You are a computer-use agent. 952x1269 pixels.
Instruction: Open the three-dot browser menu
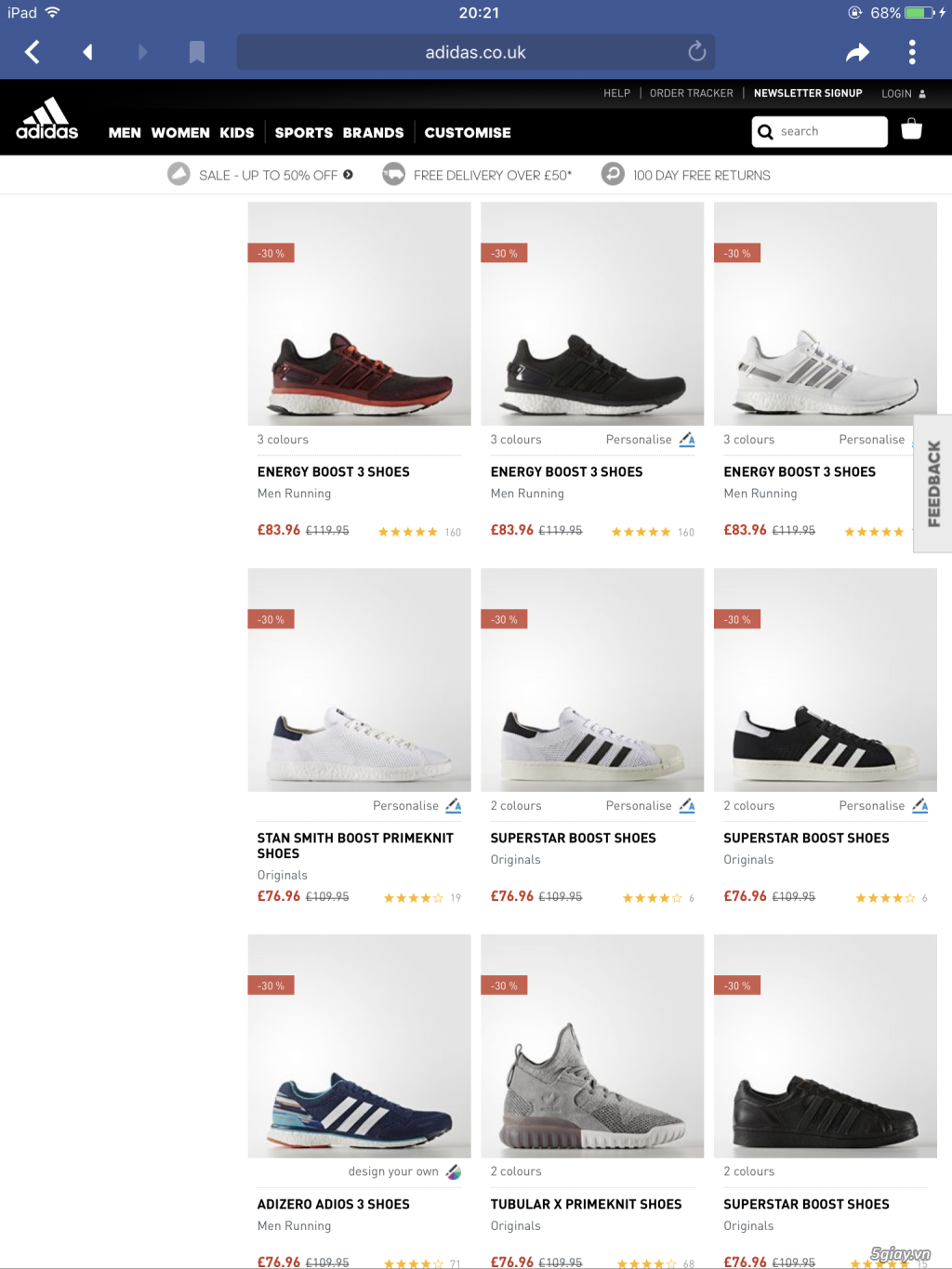tap(912, 52)
